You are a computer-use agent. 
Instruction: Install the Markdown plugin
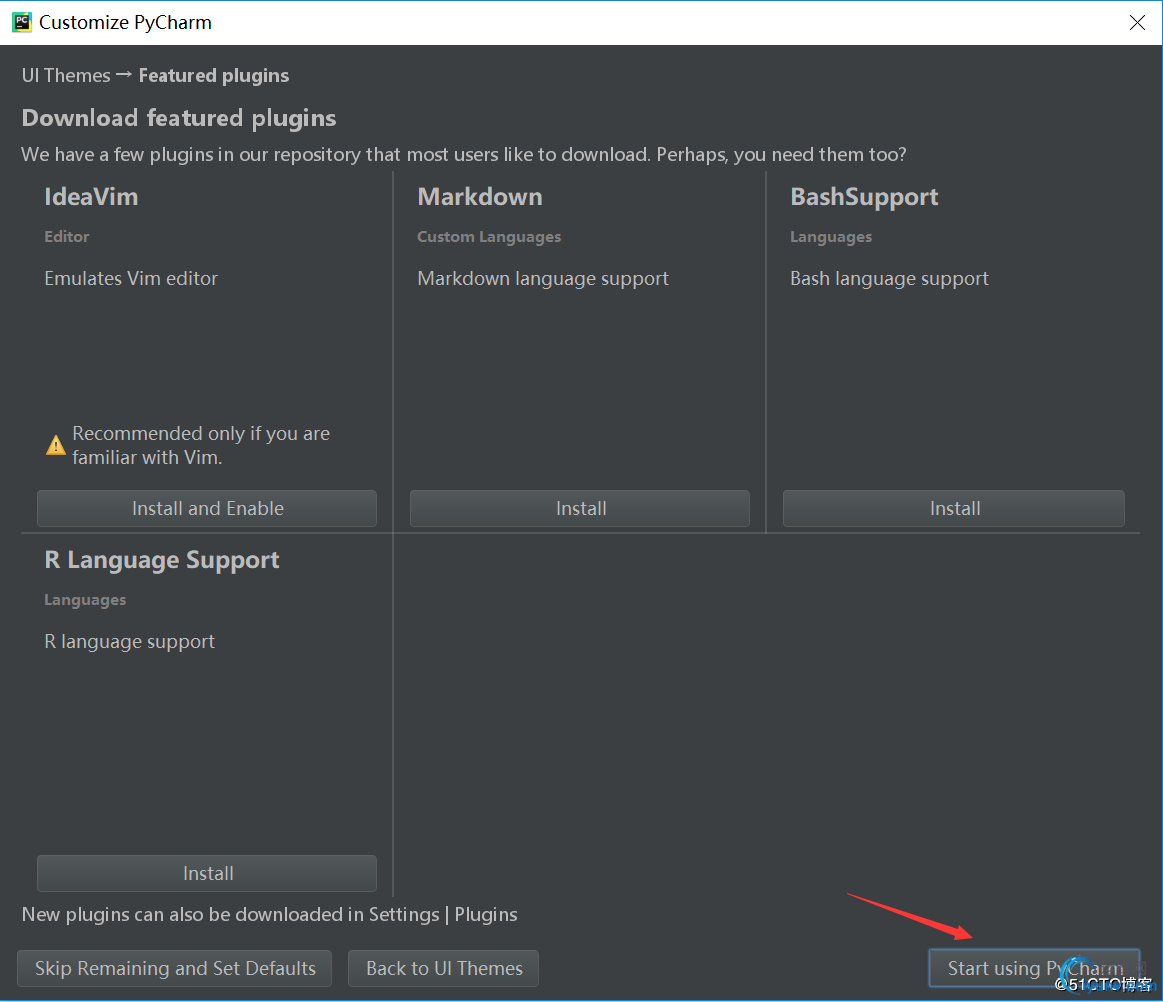coord(580,508)
